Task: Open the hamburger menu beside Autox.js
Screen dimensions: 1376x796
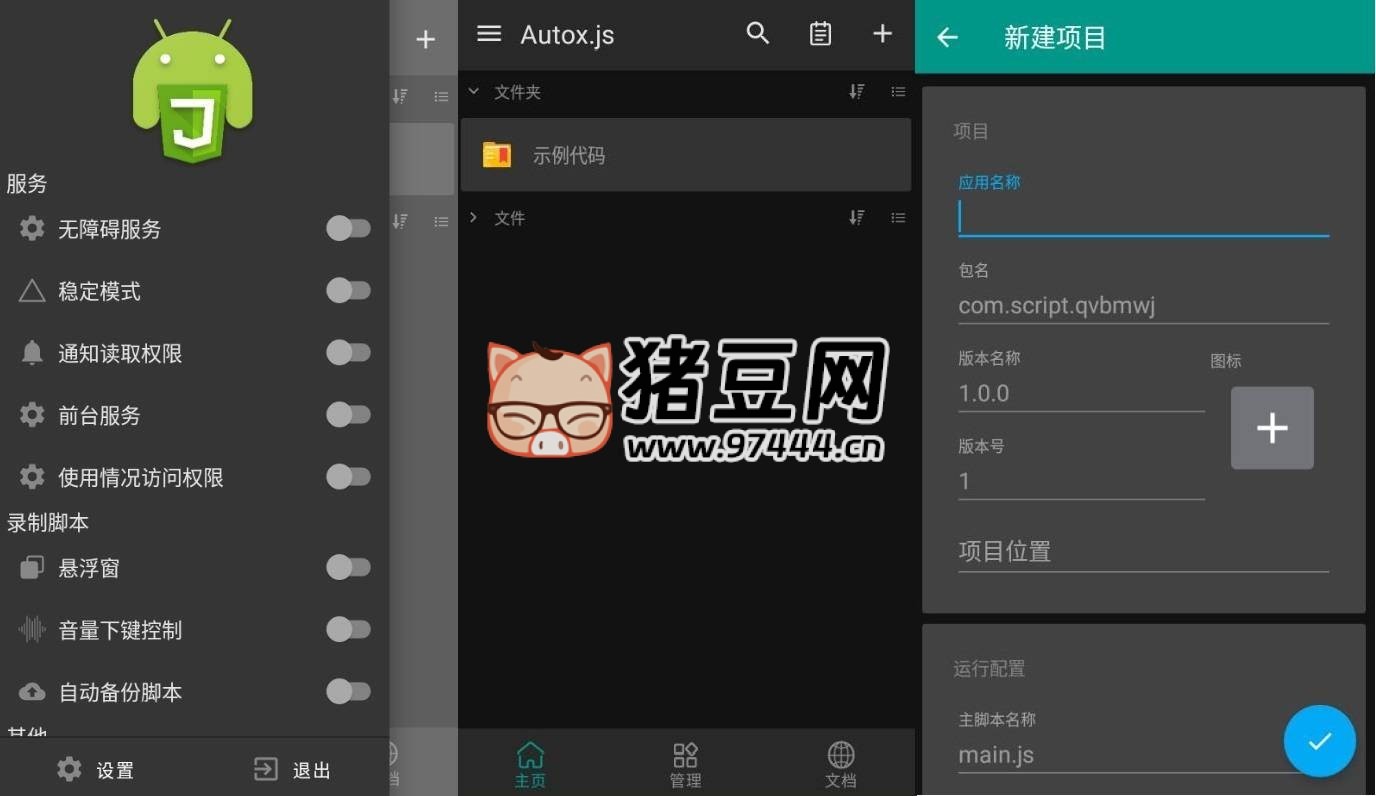Action: pyautogui.click(x=489, y=35)
